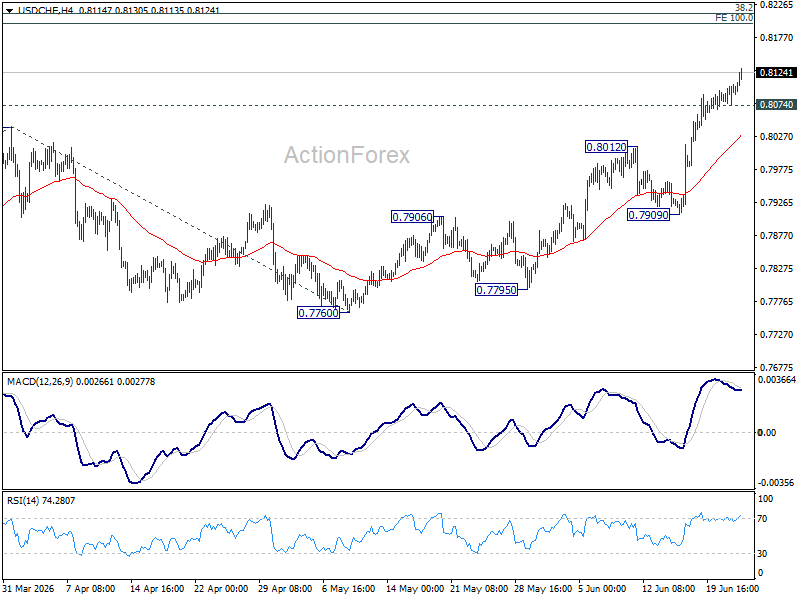This screenshot has width=800, height=600.
Task: Click the FE 100.0 Fibonacci label
Action: click(x=734, y=18)
